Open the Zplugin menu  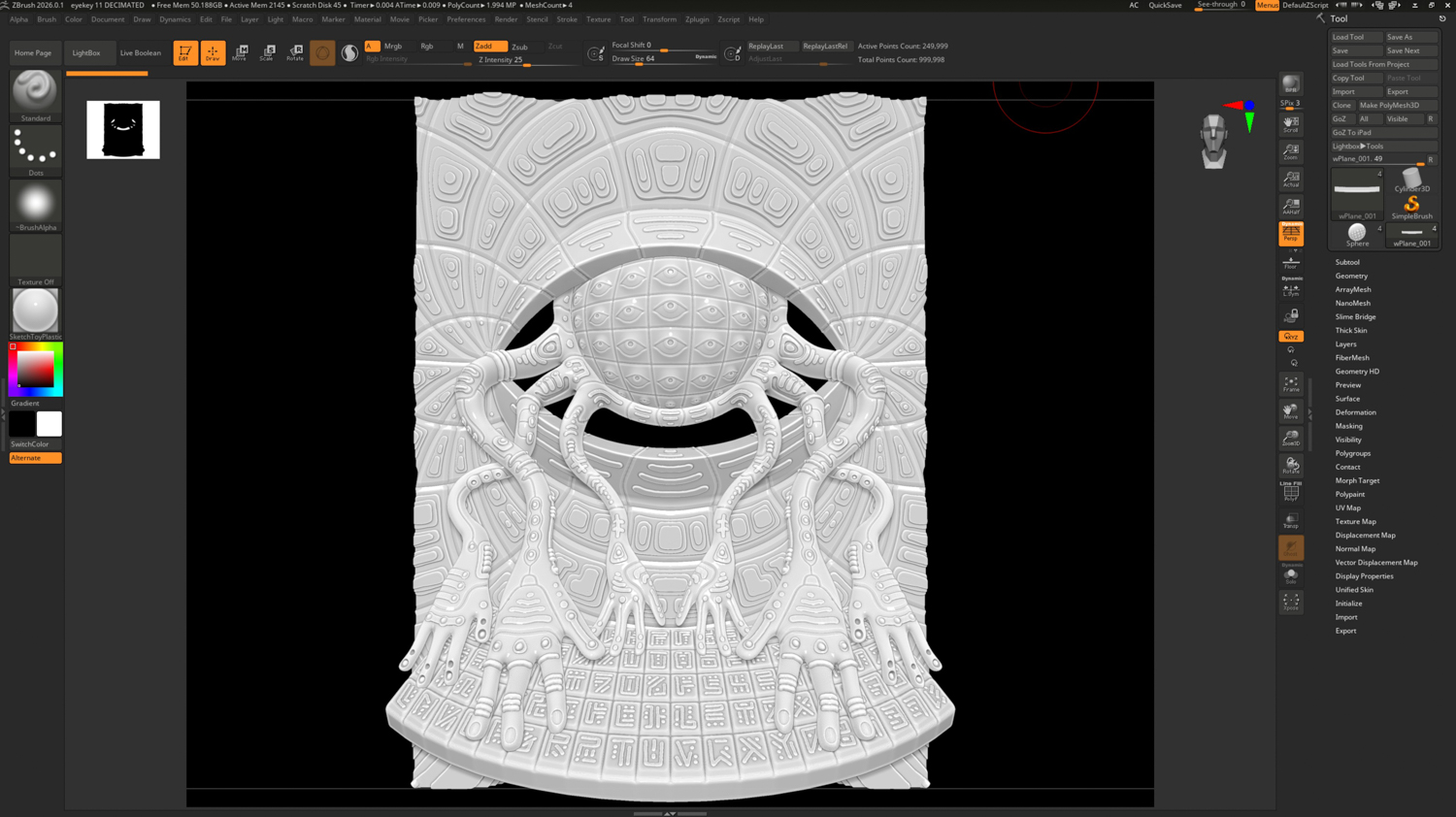(697, 19)
